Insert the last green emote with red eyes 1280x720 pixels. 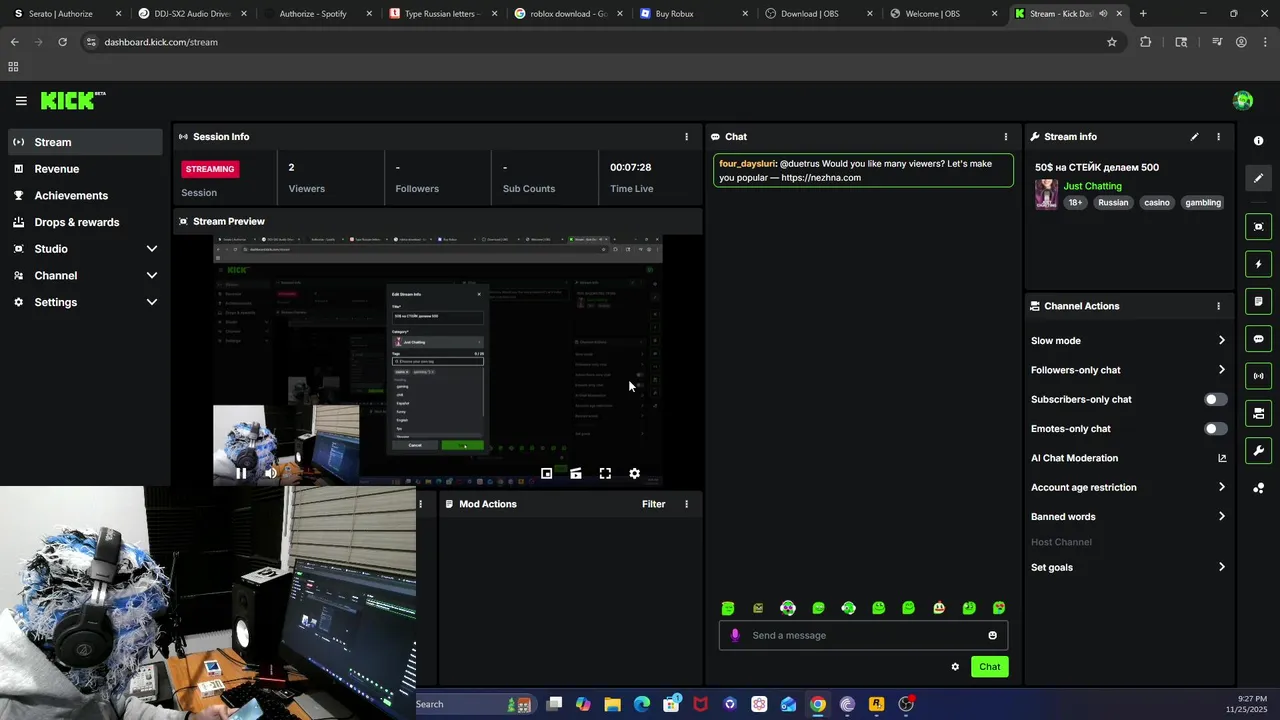999,608
